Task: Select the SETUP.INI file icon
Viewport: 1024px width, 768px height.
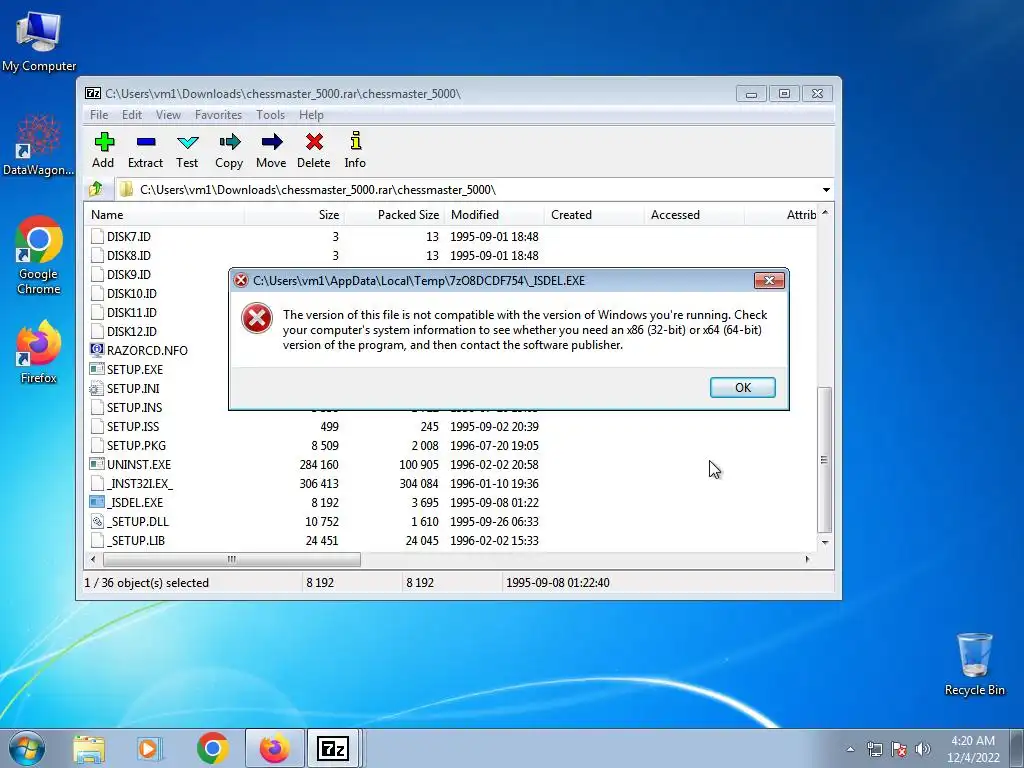Action: [97, 389]
